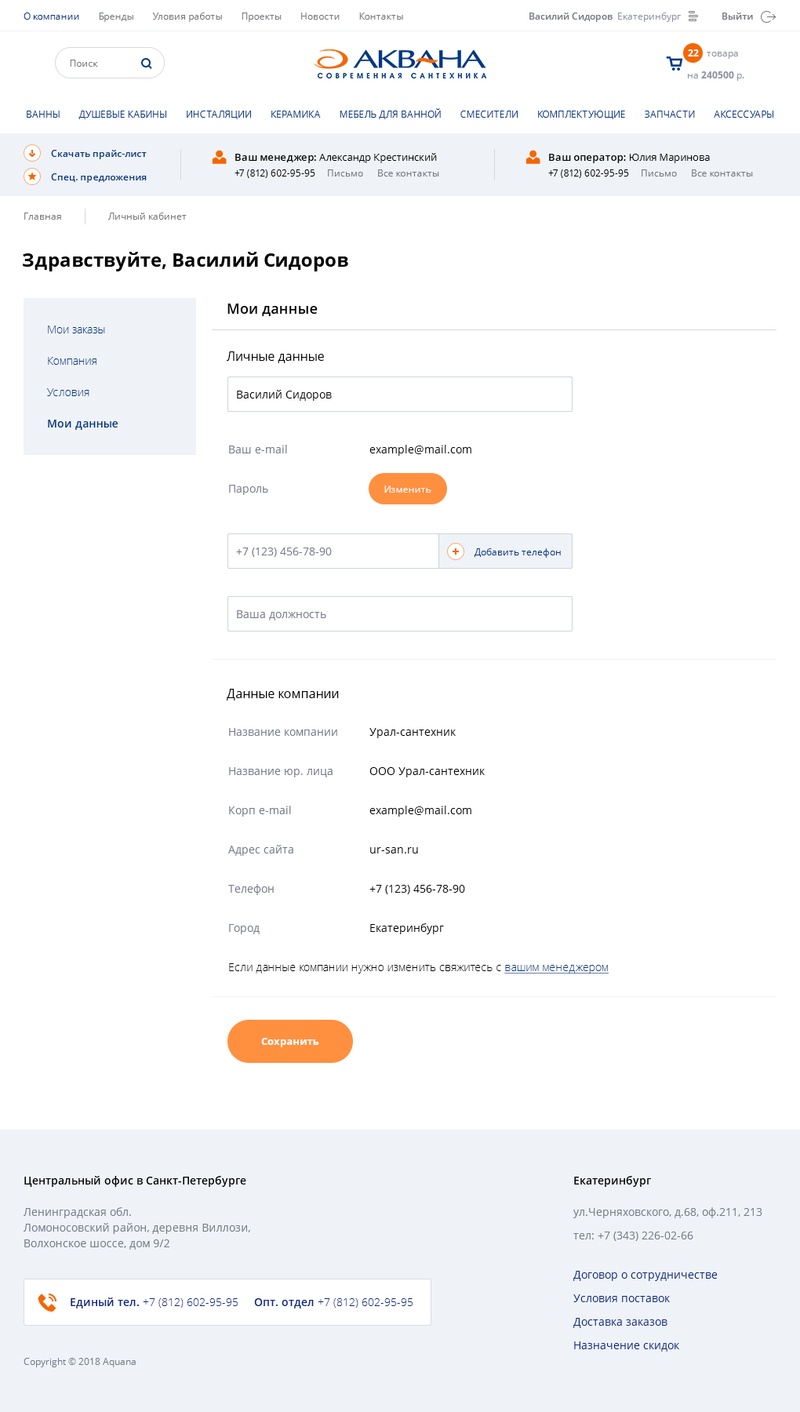Click the city selector icon next to Екатеринбург
This screenshot has width=800, height=1412.
pos(693,16)
